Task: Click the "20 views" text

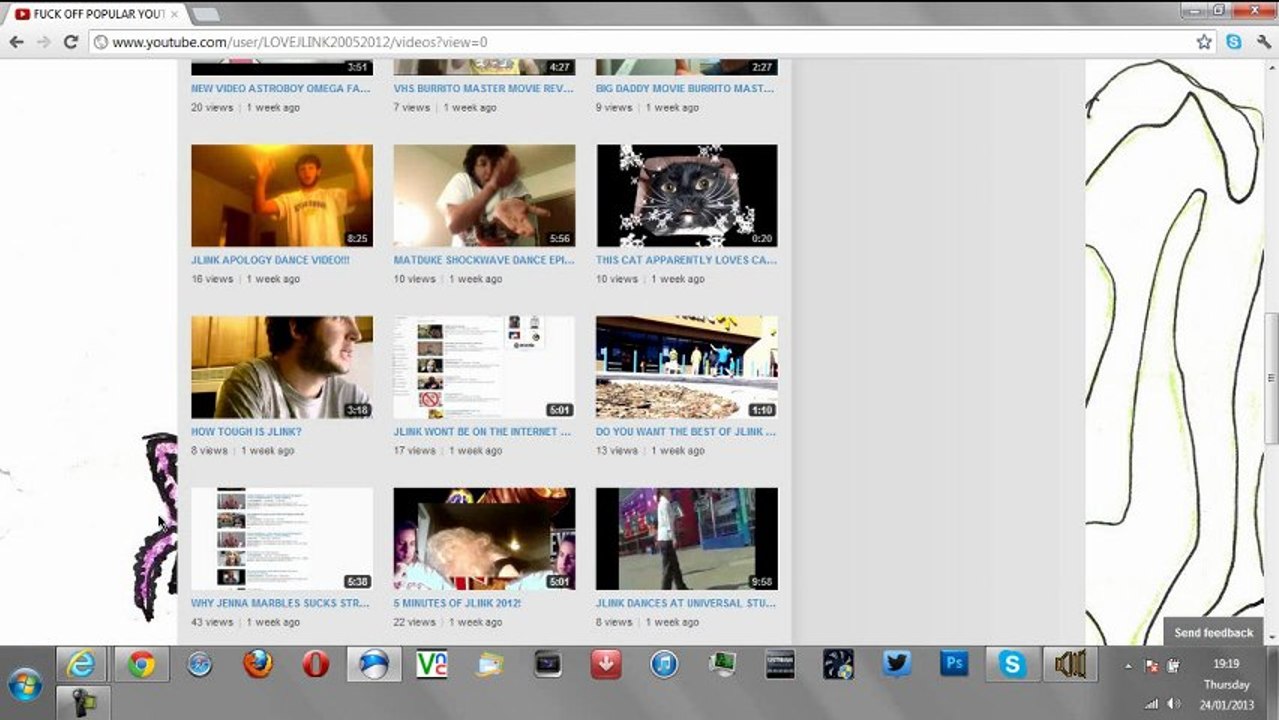Action: pos(212,107)
